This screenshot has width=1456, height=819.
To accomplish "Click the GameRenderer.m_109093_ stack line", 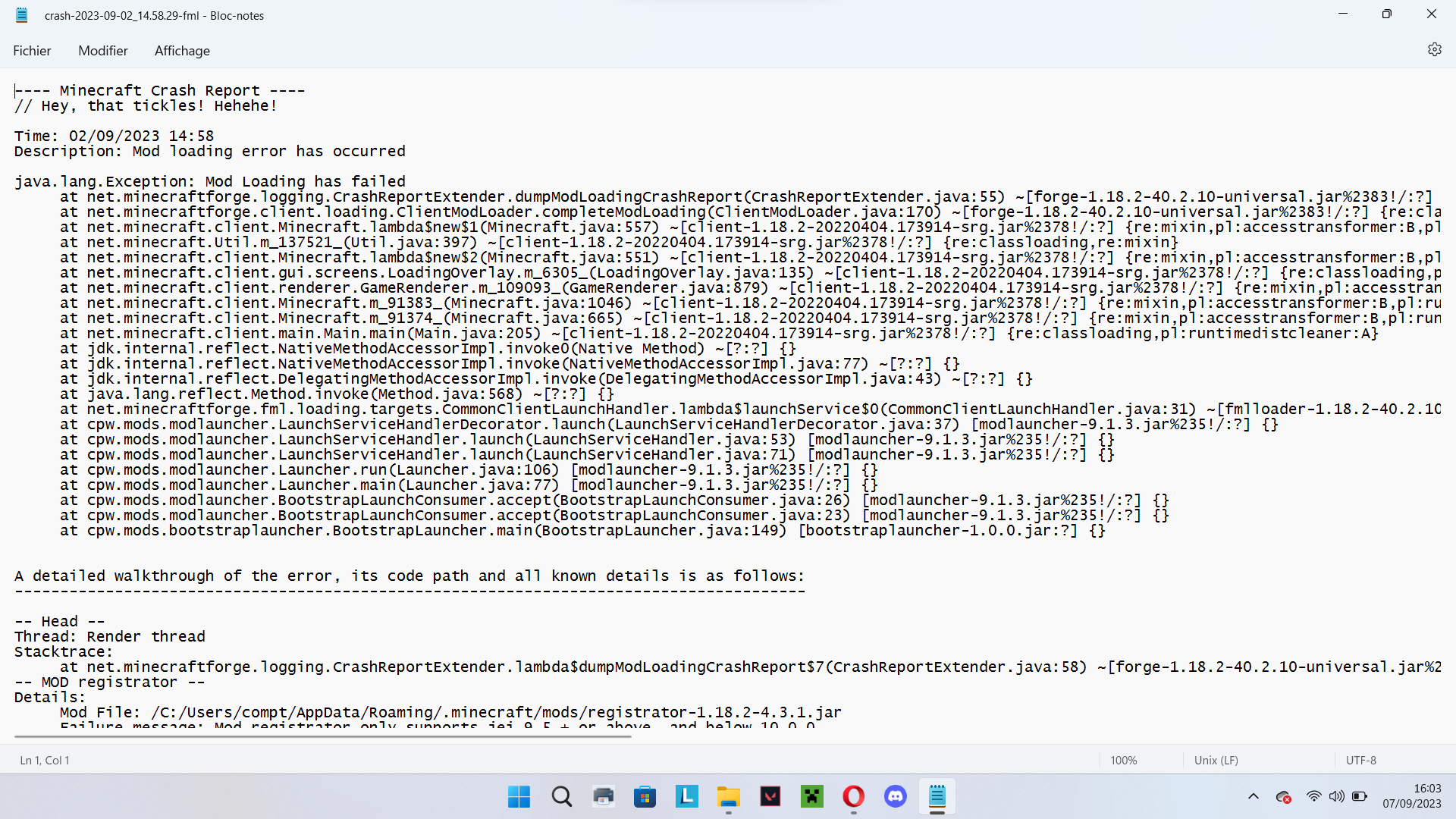I will coord(750,288).
